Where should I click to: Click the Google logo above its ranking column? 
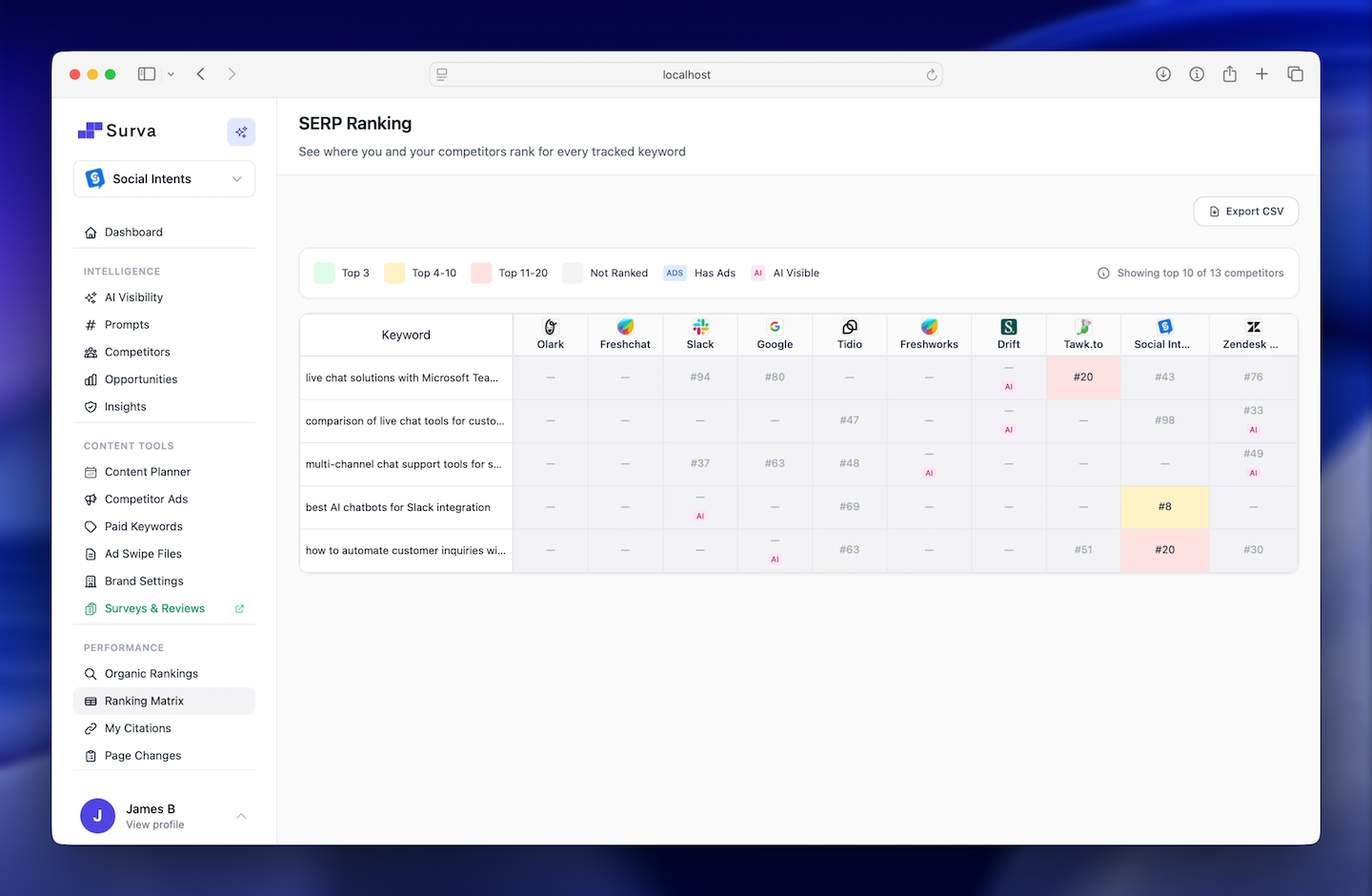coord(775,326)
